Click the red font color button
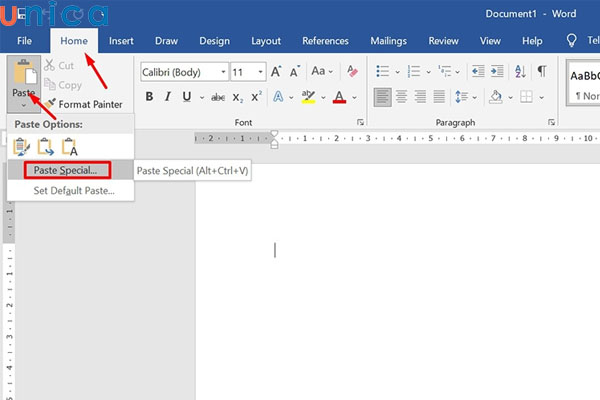Viewport: 600px width, 400px height. pyautogui.click(x=340, y=97)
